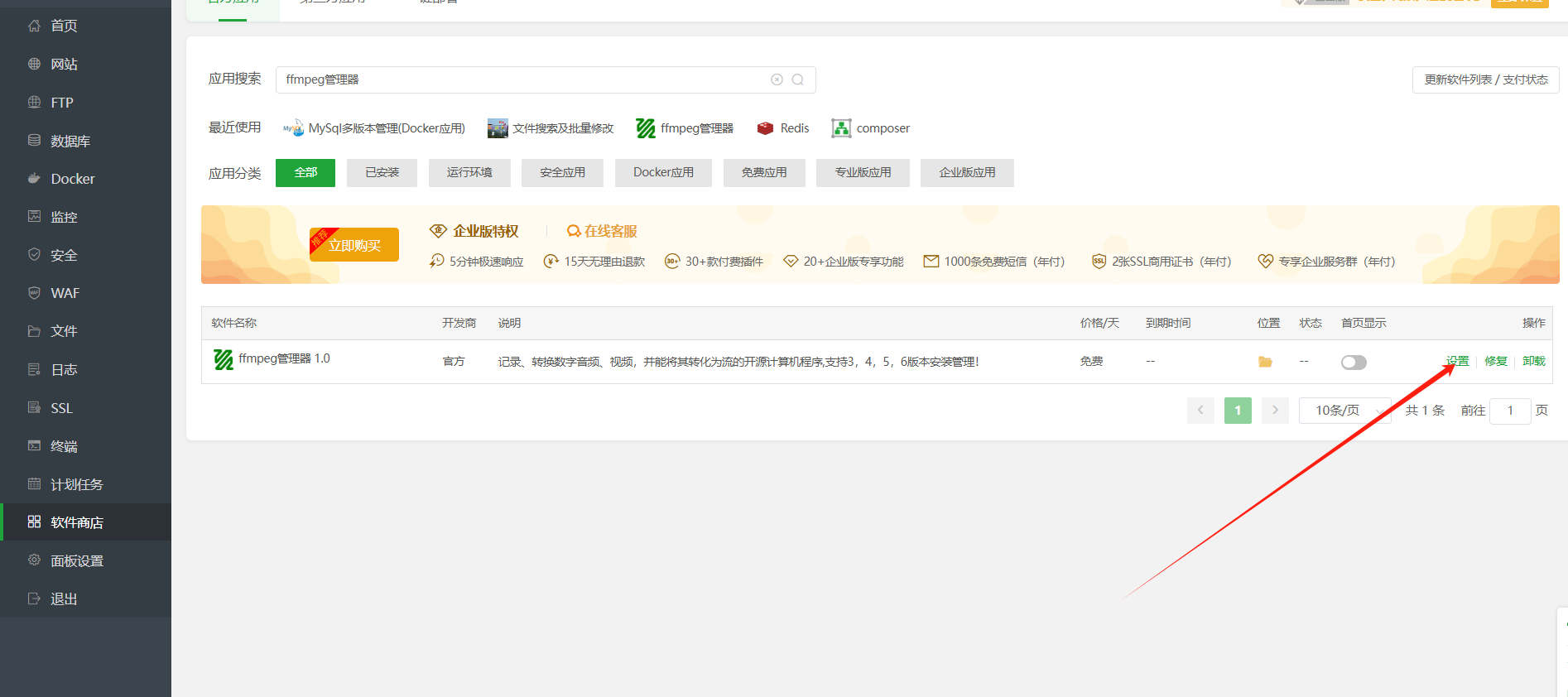Toggle homepage display for ffmpeg管理器
Image resolution: width=1568 pixels, height=697 pixels.
click(1353, 362)
